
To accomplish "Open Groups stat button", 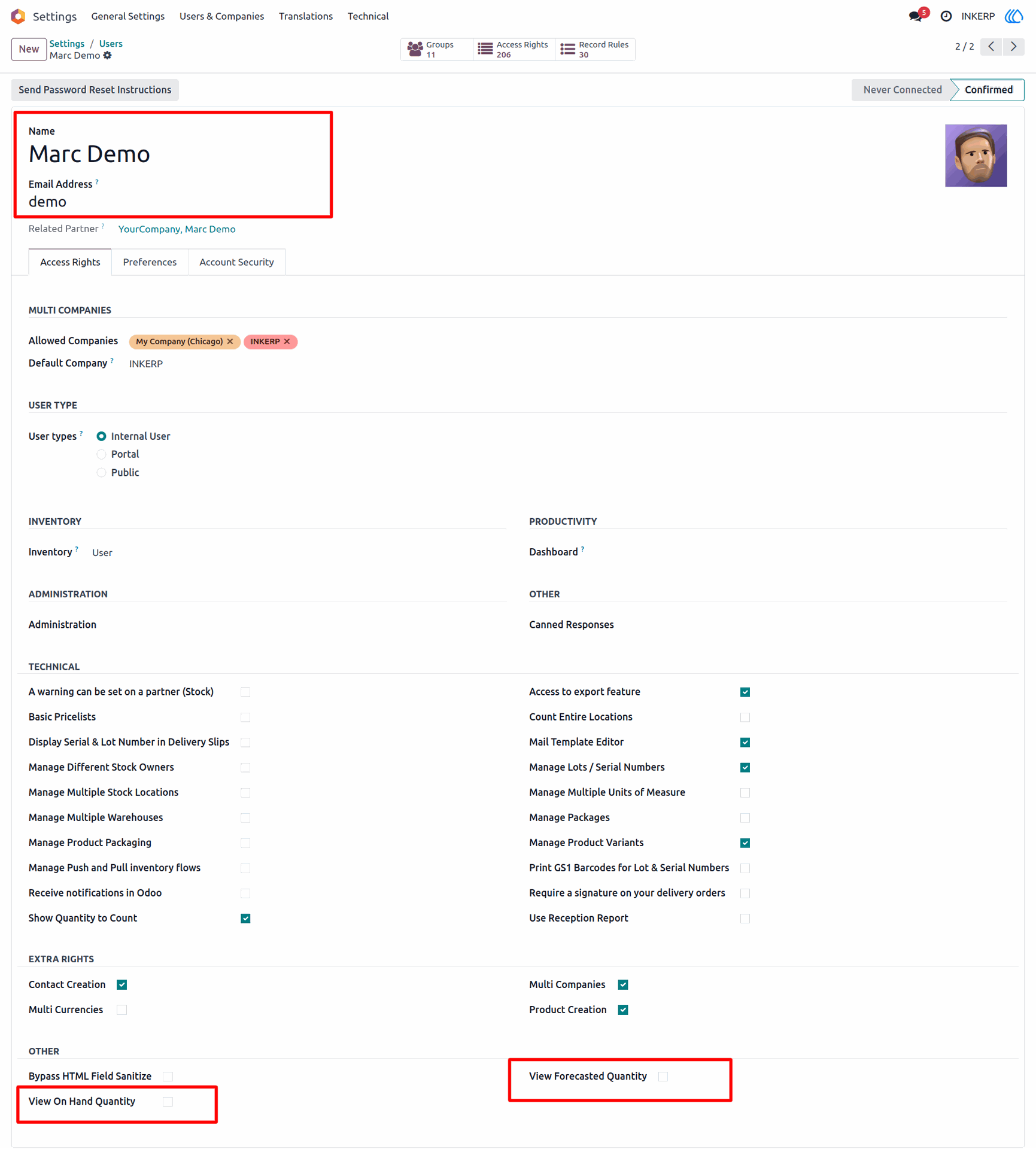I will pyautogui.click(x=436, y=49).
